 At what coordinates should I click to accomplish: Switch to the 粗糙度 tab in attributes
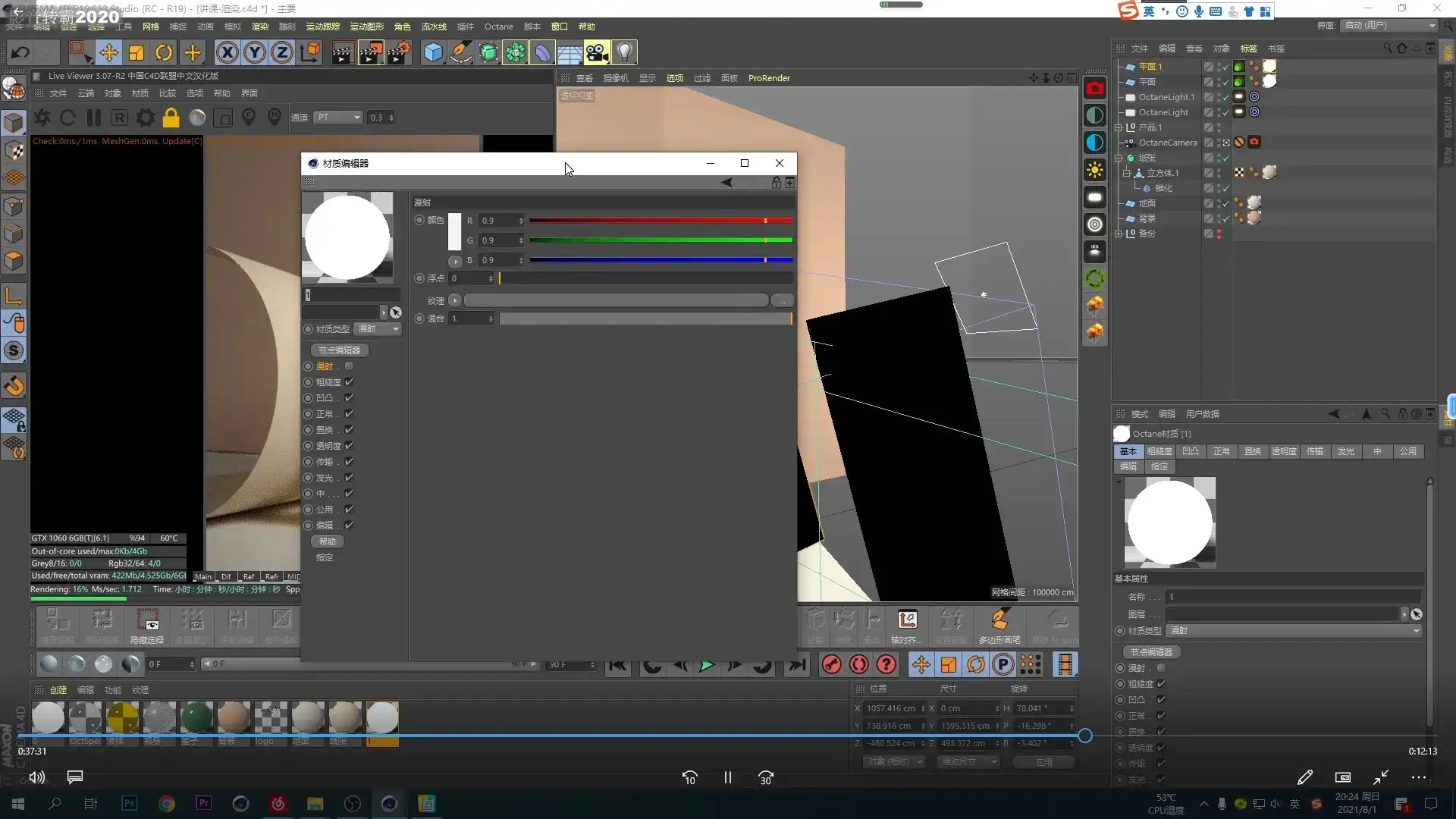click(x=1159, y=451)
